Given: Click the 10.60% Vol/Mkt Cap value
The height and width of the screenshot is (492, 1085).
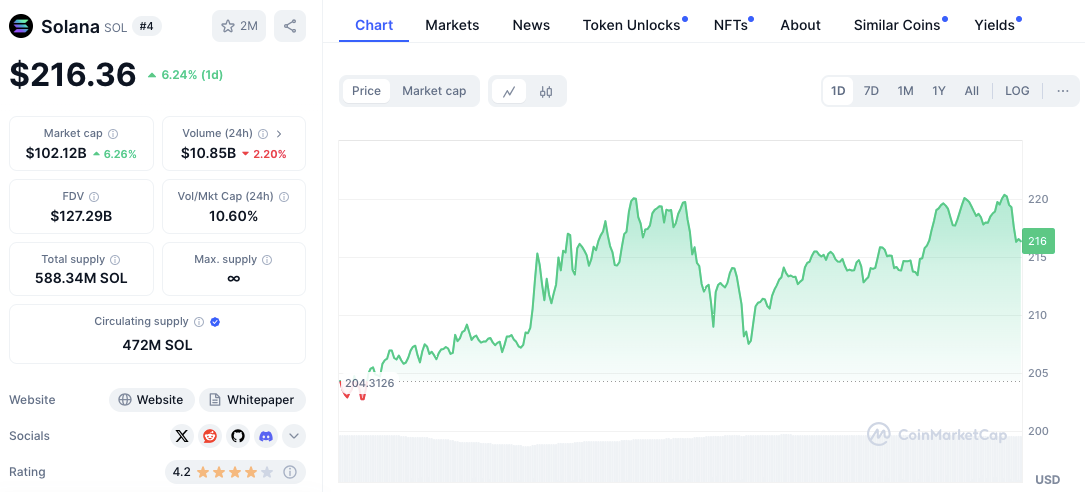Looking at the screenshot, I should point(233,217).
